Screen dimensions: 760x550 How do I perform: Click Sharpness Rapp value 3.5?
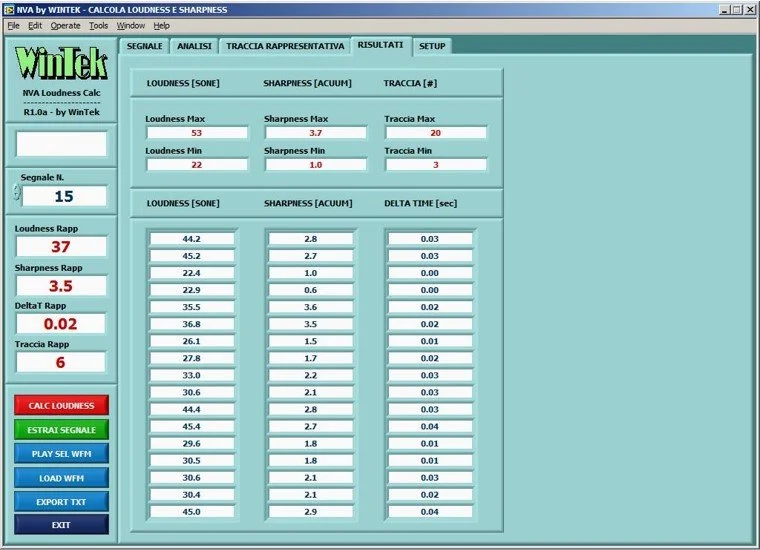coord(61,285)
